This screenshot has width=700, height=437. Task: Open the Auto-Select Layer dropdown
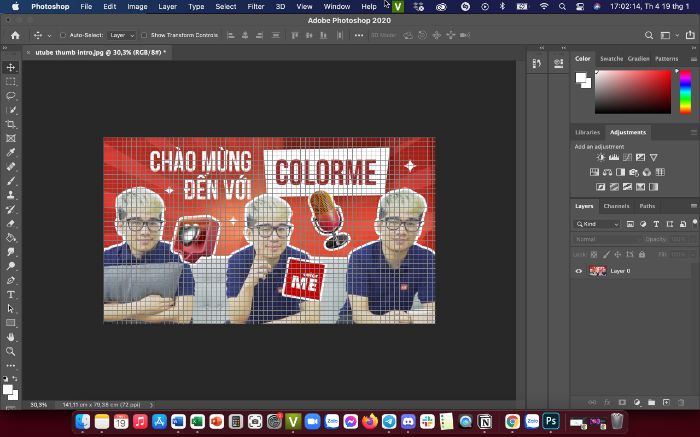click(122, 35)
